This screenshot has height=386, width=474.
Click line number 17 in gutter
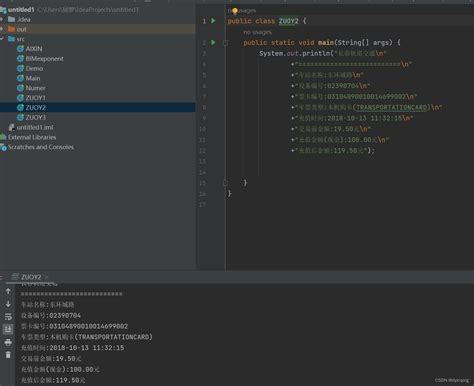pos(202,205)
